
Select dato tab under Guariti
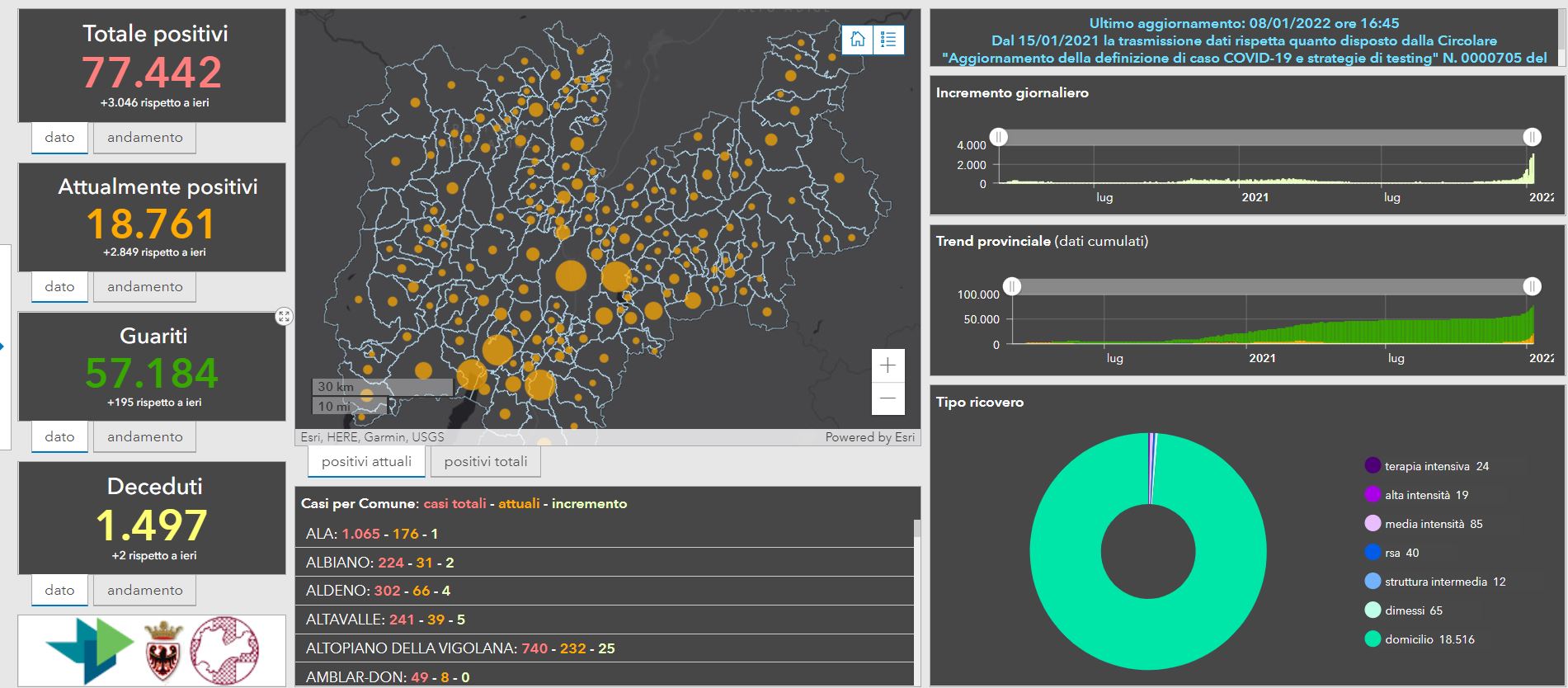[x=59, y=437]
